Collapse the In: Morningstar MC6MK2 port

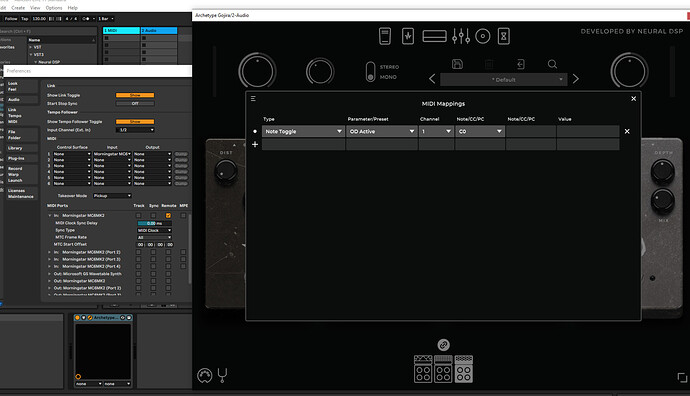click(50, 216)
